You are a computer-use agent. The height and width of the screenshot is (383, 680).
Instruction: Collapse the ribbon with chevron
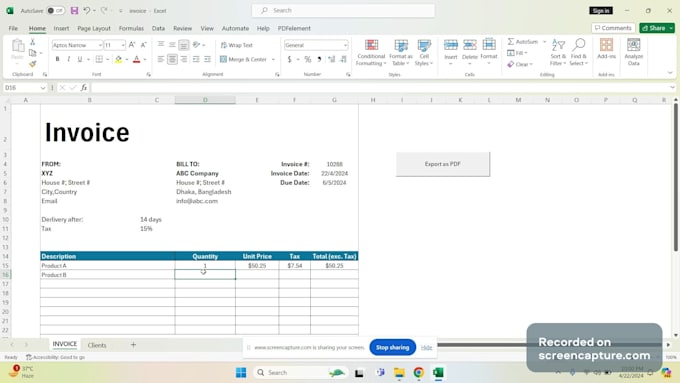670,73
